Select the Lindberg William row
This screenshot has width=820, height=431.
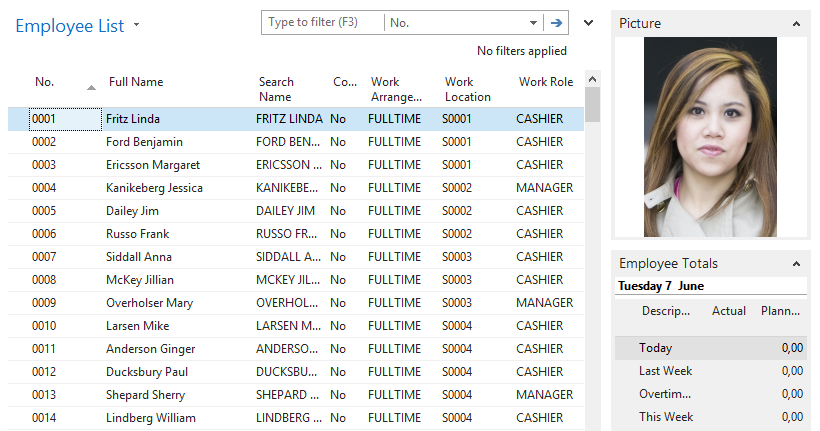point(150,418)
